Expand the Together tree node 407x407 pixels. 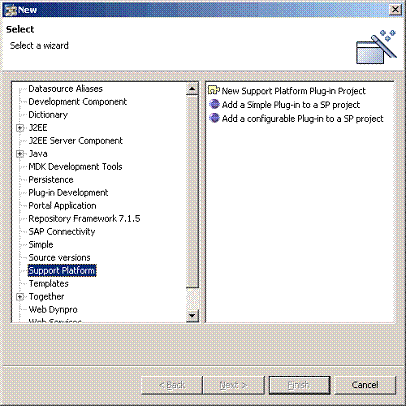20,297
